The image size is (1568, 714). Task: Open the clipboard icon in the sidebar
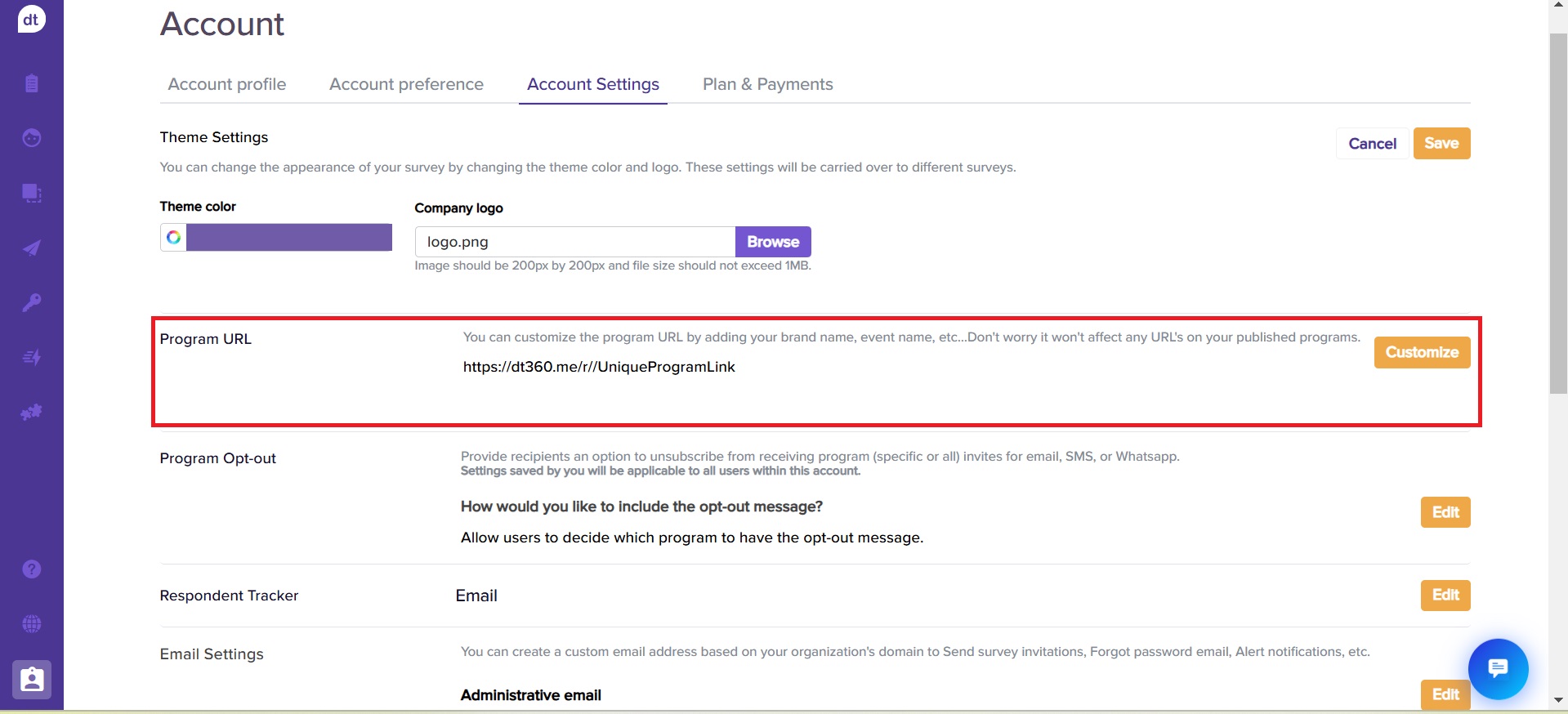(x=31, y=83)
